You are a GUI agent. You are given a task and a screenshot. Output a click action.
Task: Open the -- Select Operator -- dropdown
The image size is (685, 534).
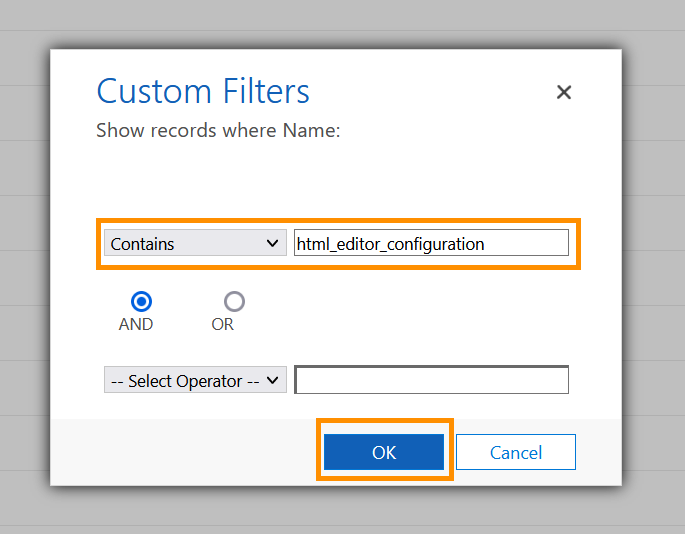pyautogui.click(x=195, y=380)
